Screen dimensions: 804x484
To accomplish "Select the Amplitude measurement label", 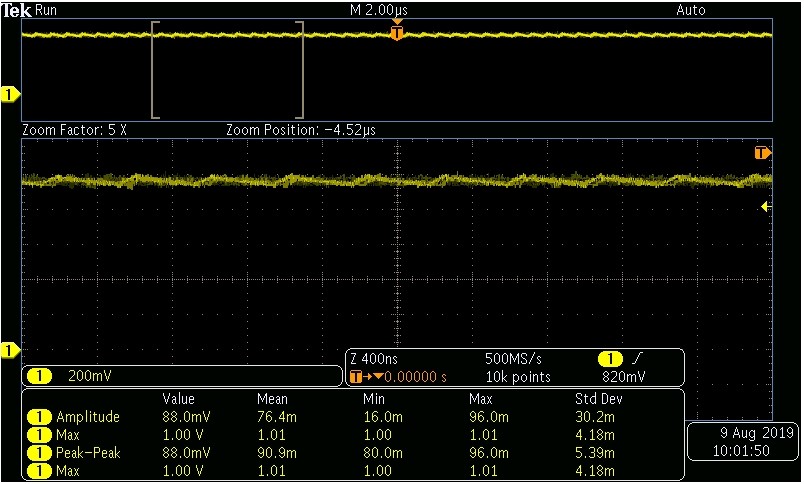I will click(88, 417).
